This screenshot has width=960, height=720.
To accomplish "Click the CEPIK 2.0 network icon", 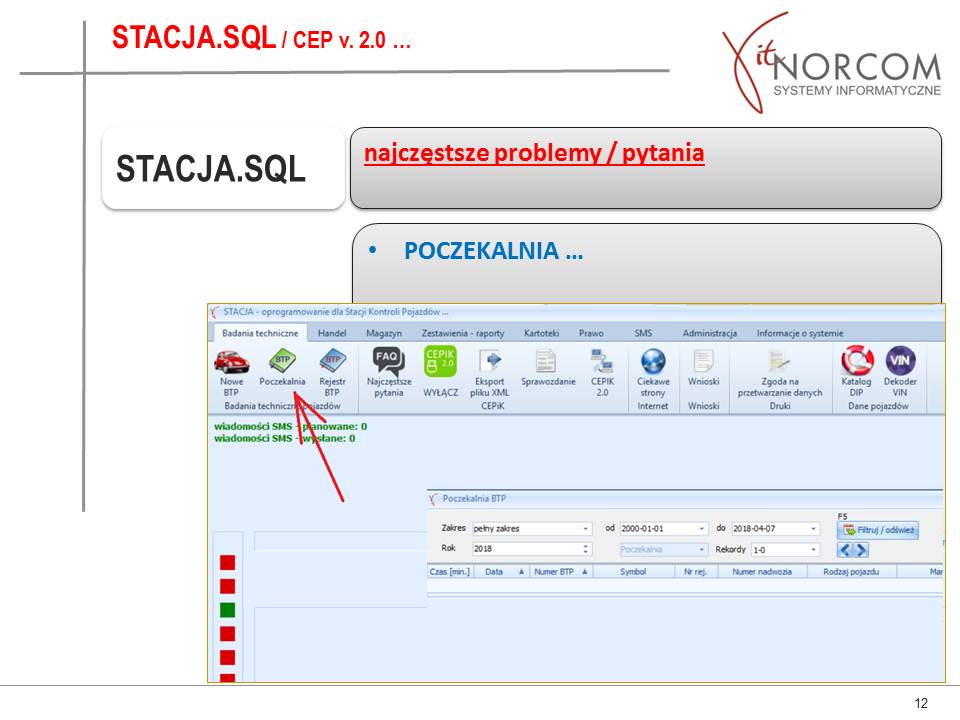I will pos(602,360).
